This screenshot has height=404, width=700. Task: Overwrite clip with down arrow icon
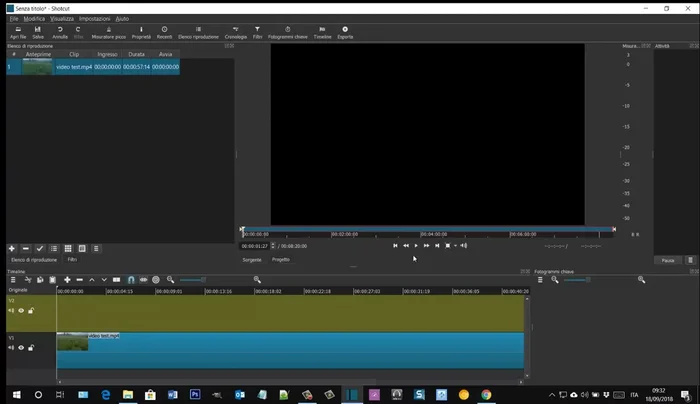[104, 280]
